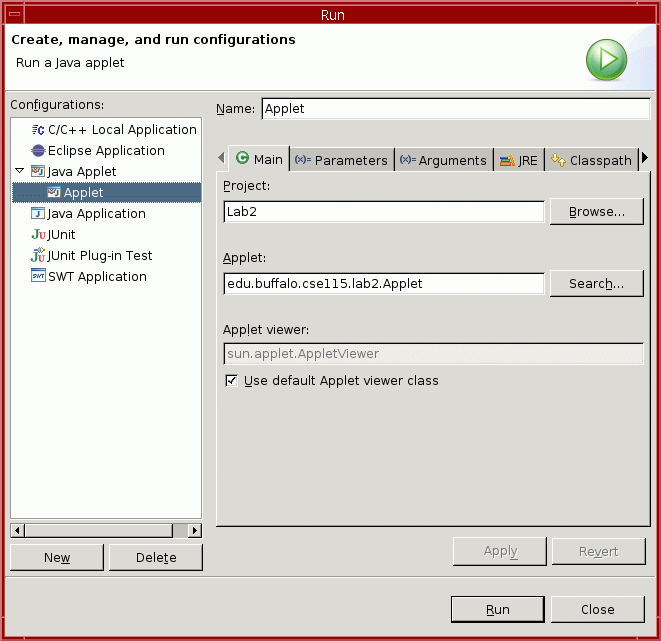Select the Applet configuration in tree
The height and width of the screenshot is (641, 661).
click(x=83, y=193)
